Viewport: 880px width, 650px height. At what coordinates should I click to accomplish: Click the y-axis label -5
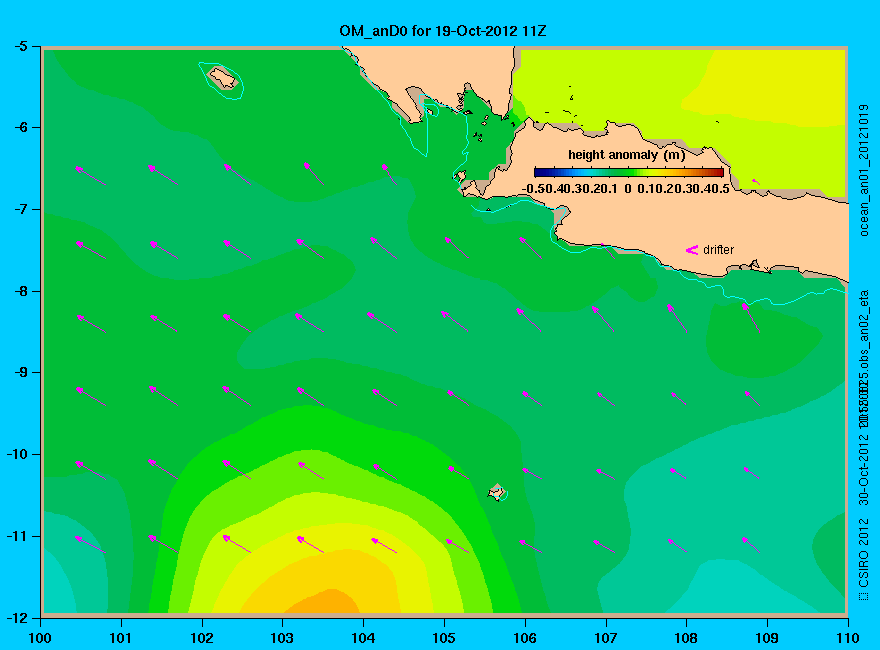20,46
